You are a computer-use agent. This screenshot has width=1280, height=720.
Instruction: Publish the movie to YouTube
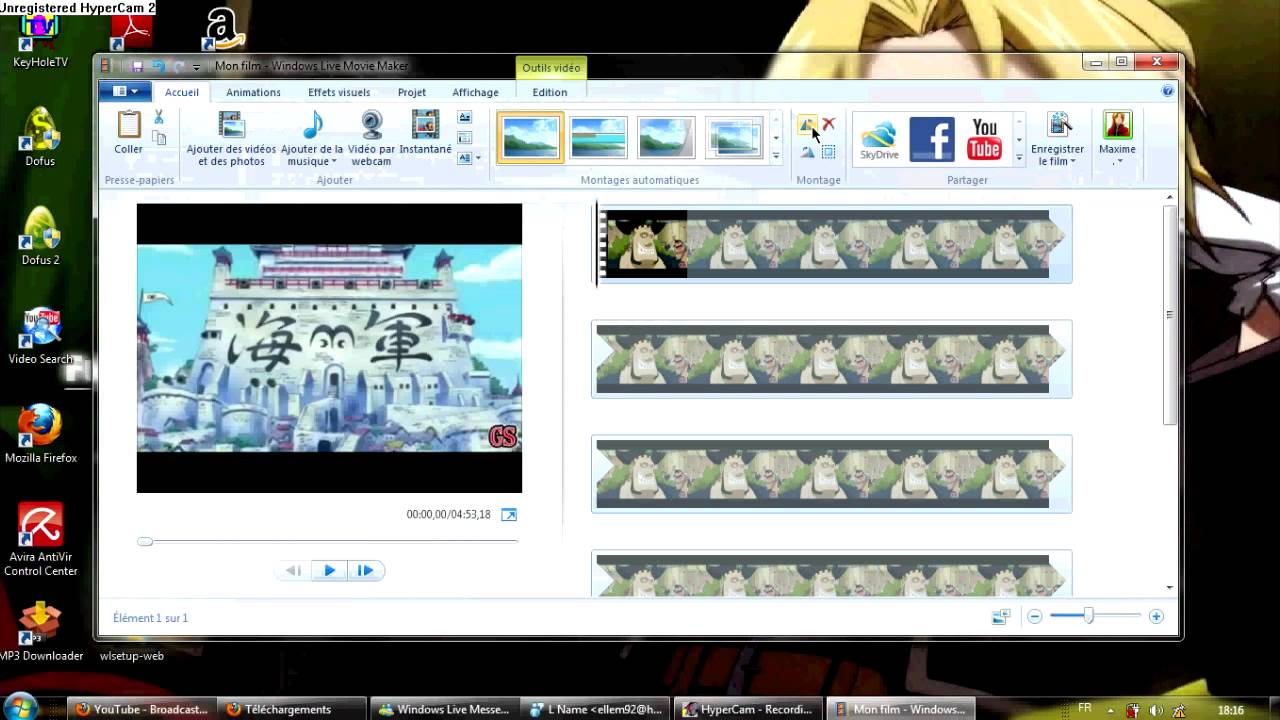pos(985,139)
